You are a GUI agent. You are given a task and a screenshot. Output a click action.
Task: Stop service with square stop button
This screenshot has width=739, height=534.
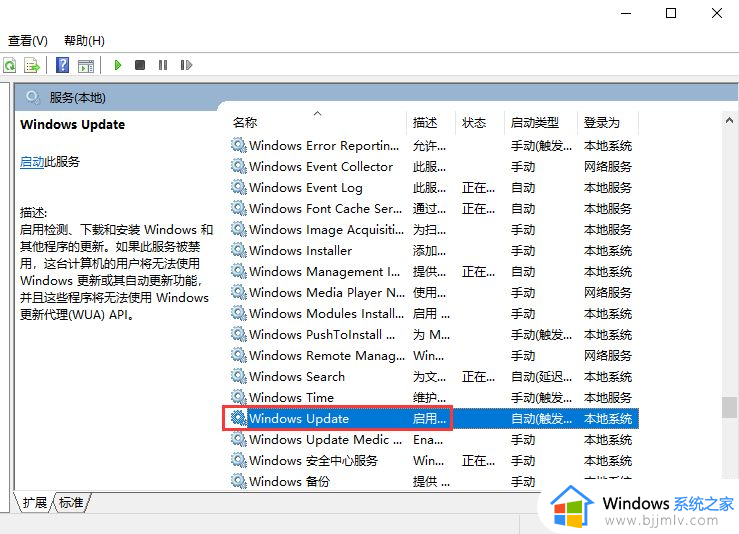140,65
